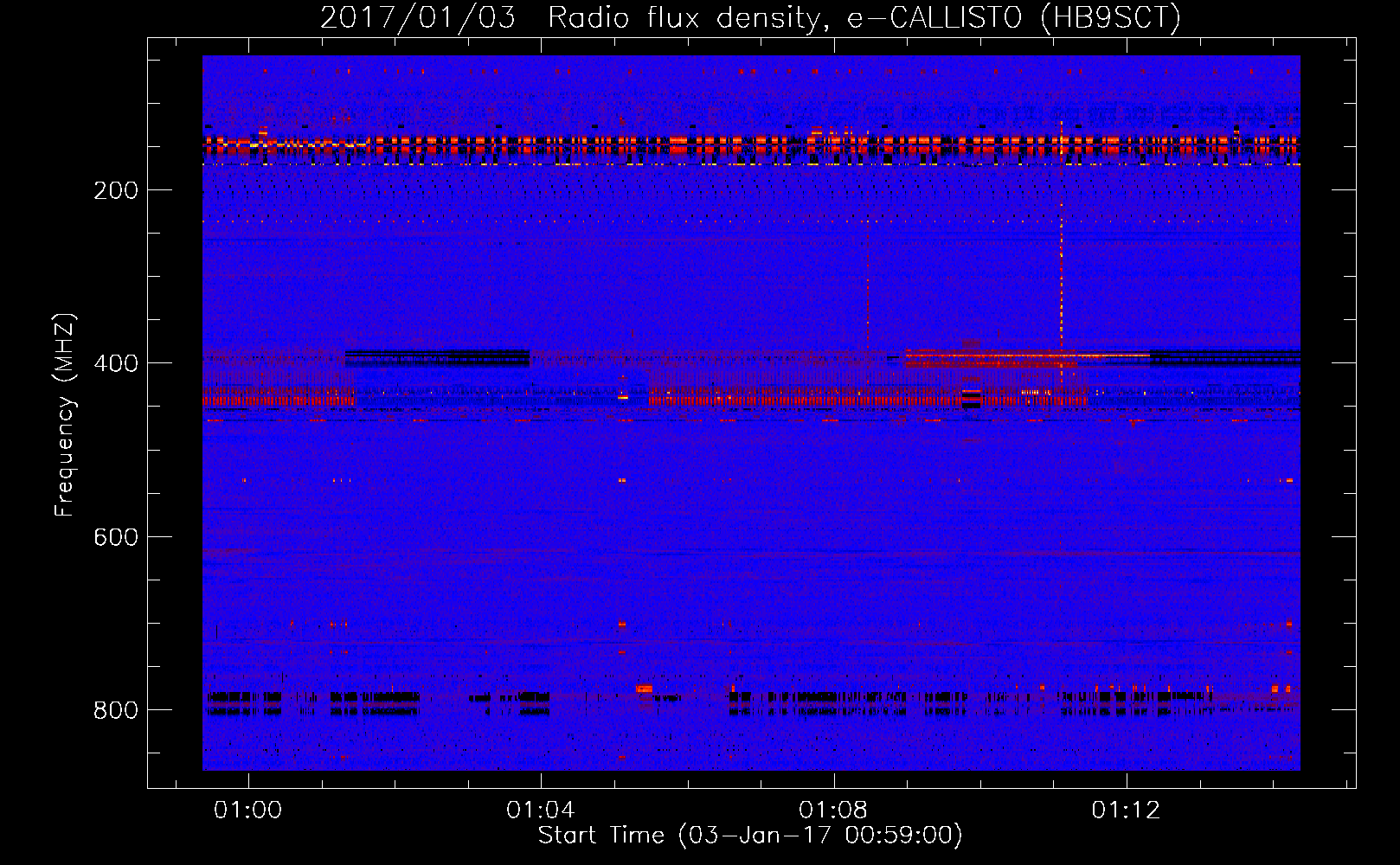
Task: Click the '800' frequency tick label
Action: click(x=116, y=710)
